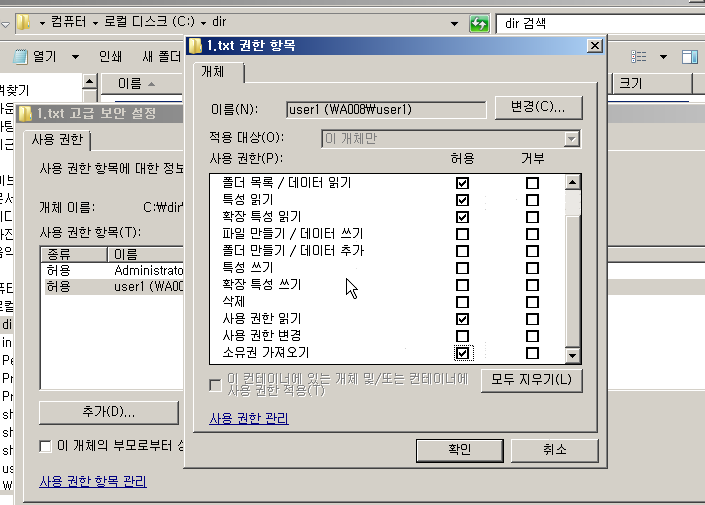
Task: Check Allow for 파일 만들기 / 데이터 쓰기
Action: 462,234
